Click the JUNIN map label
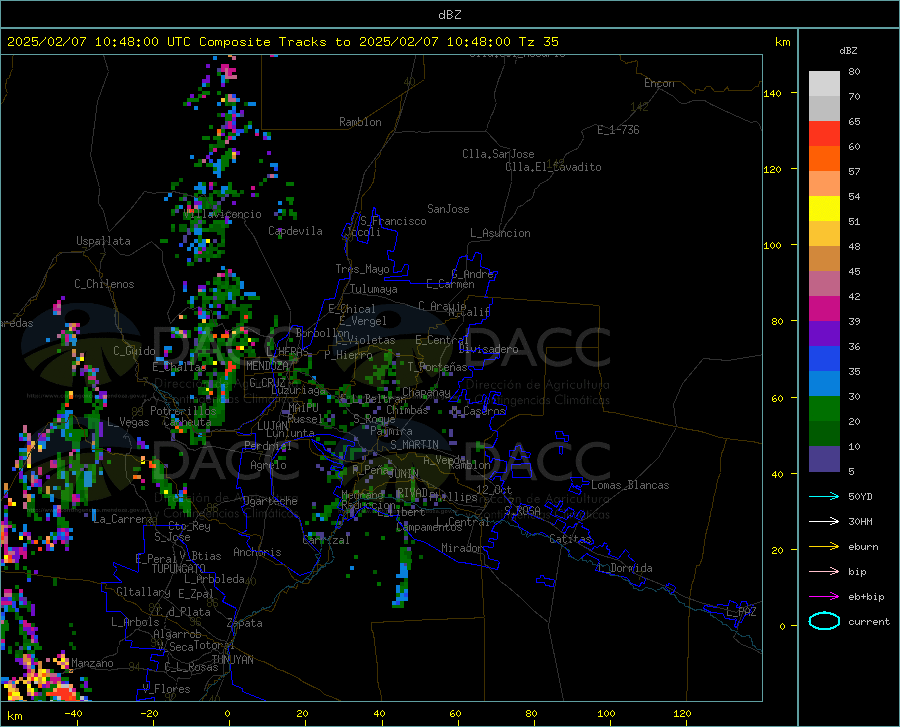This screenshot has width=900, height=727. tap(404, 474)
